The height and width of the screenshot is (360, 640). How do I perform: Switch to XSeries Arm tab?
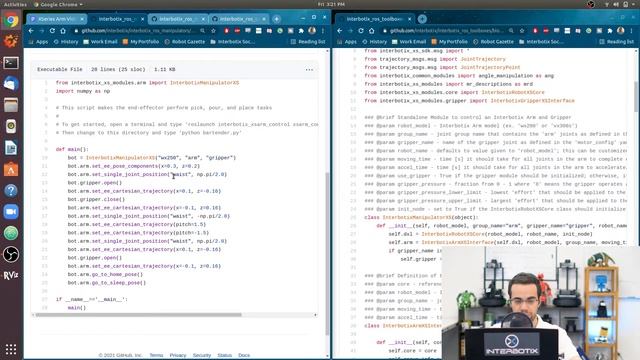(55, 19)
